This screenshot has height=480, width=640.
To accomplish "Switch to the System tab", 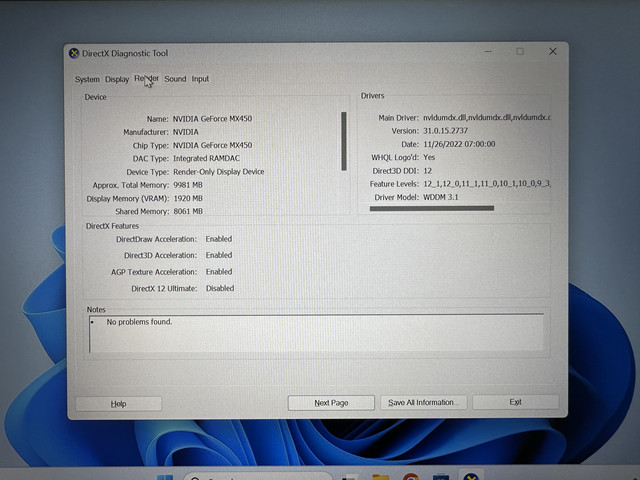I will point(87,79).
